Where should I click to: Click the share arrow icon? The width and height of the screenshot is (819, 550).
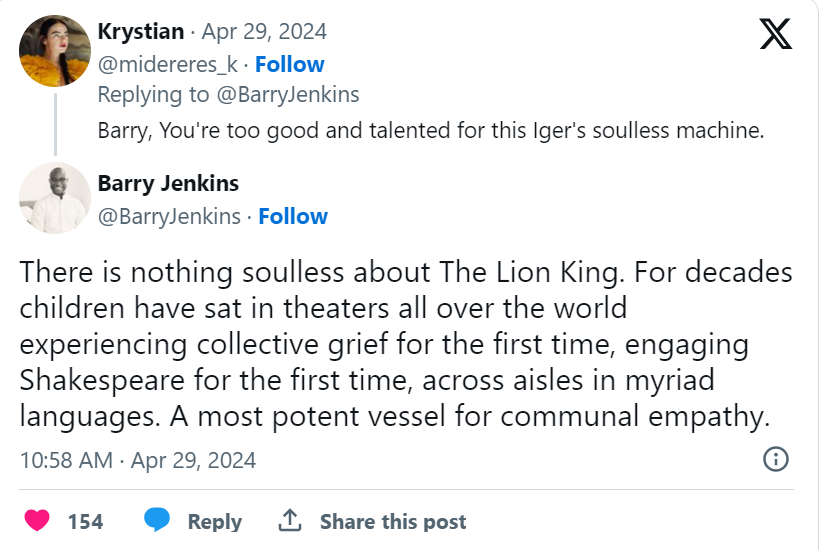[x=290, y=521]
